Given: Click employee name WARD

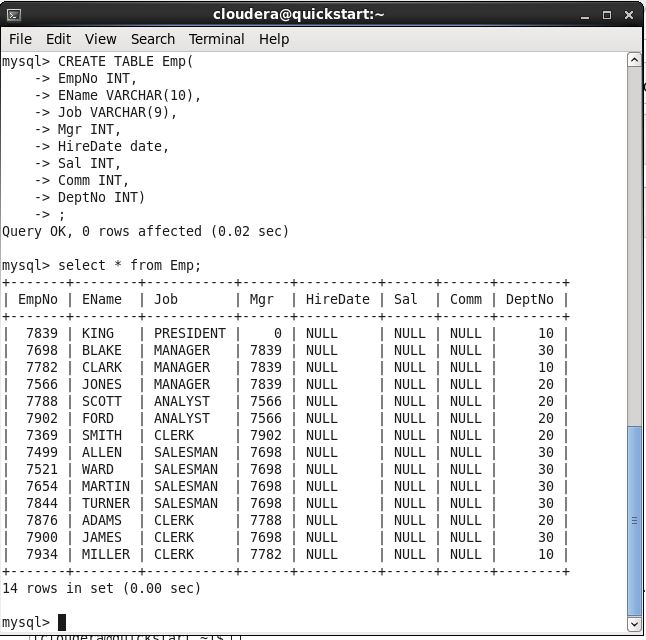Looking at the screenshot, I should (x=98, y=469).
